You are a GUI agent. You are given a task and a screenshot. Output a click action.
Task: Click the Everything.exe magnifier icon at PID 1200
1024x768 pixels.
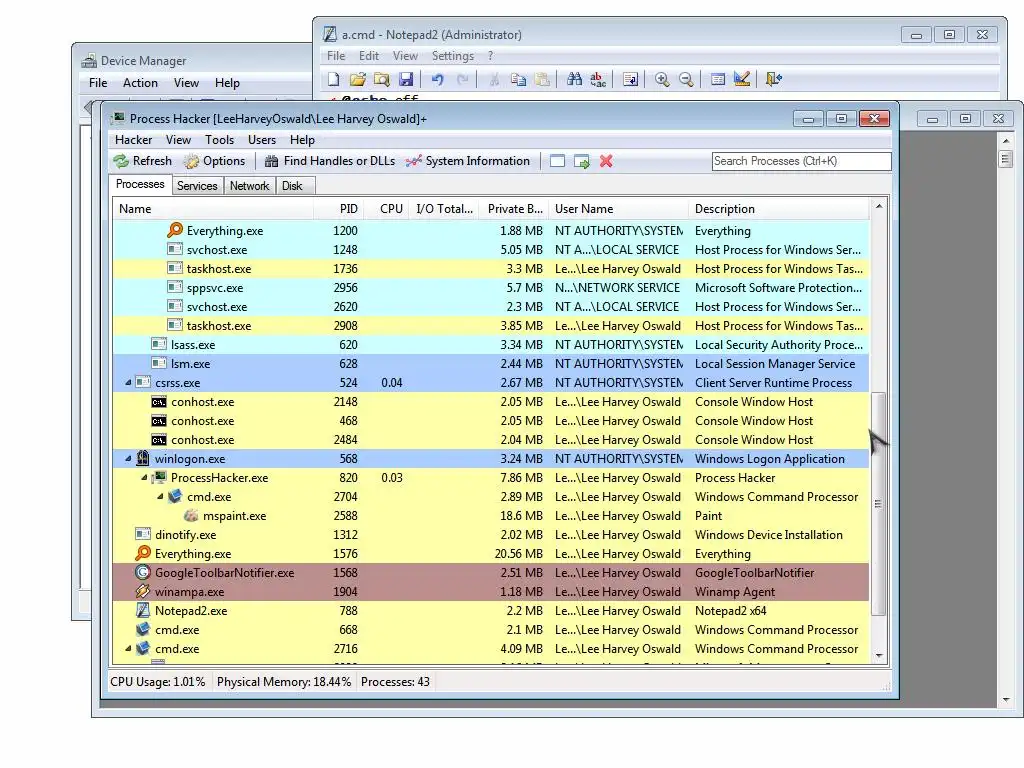(174, 230)
